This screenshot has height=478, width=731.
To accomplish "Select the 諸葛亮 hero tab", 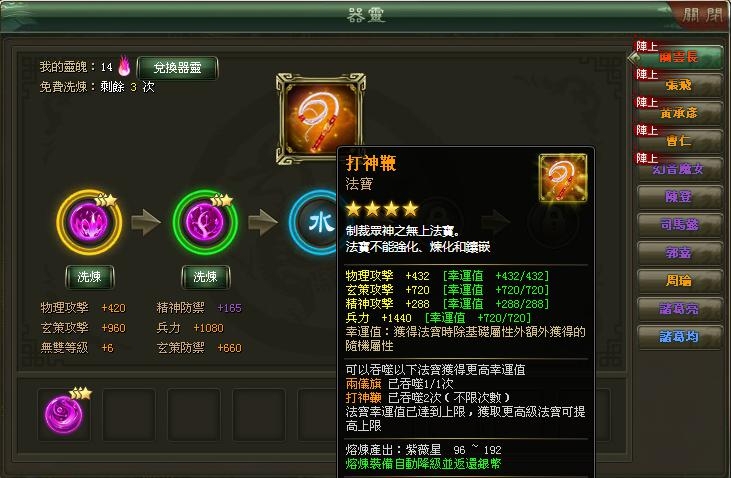I will pyautogui.click(x=679, y=309).
